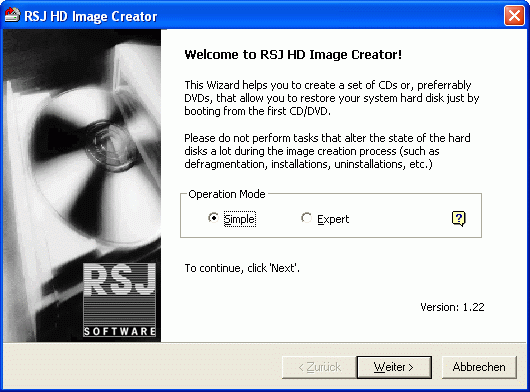Click the RSJ Software logo image

(x=120, y=300)
